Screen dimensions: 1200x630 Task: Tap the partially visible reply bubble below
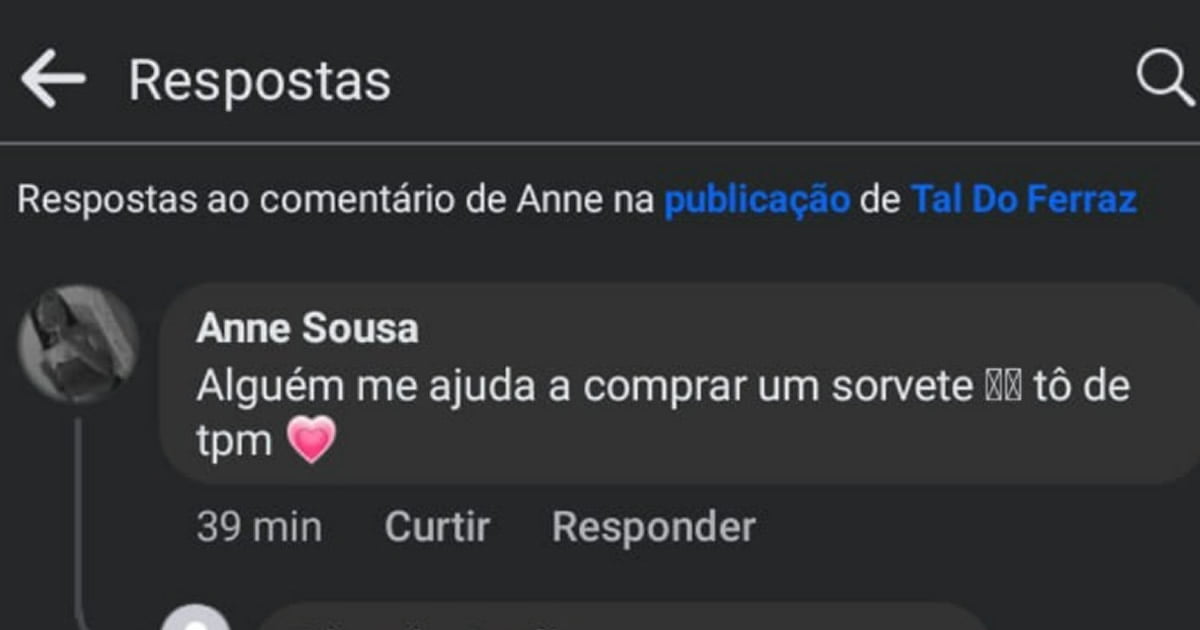pyautogui.click(x=620, y=618)
